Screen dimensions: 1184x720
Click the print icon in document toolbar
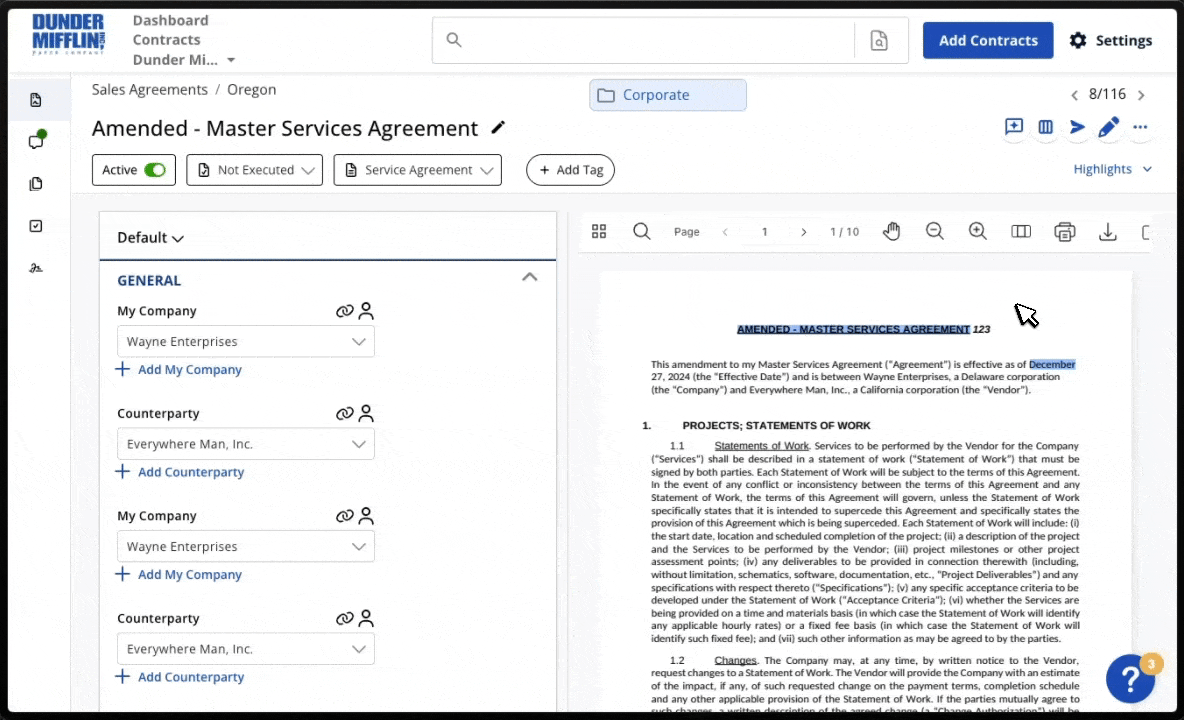point(1064,232)
